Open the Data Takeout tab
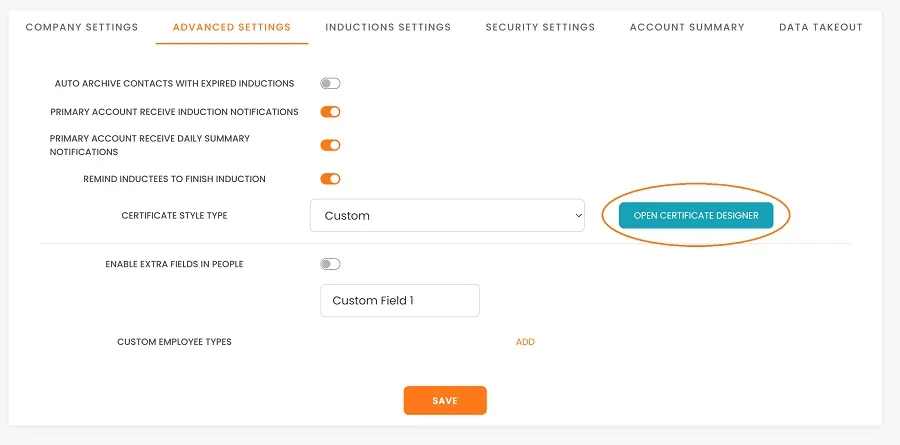The width and height of the screenshot is (900, 445). click(821, 27)
